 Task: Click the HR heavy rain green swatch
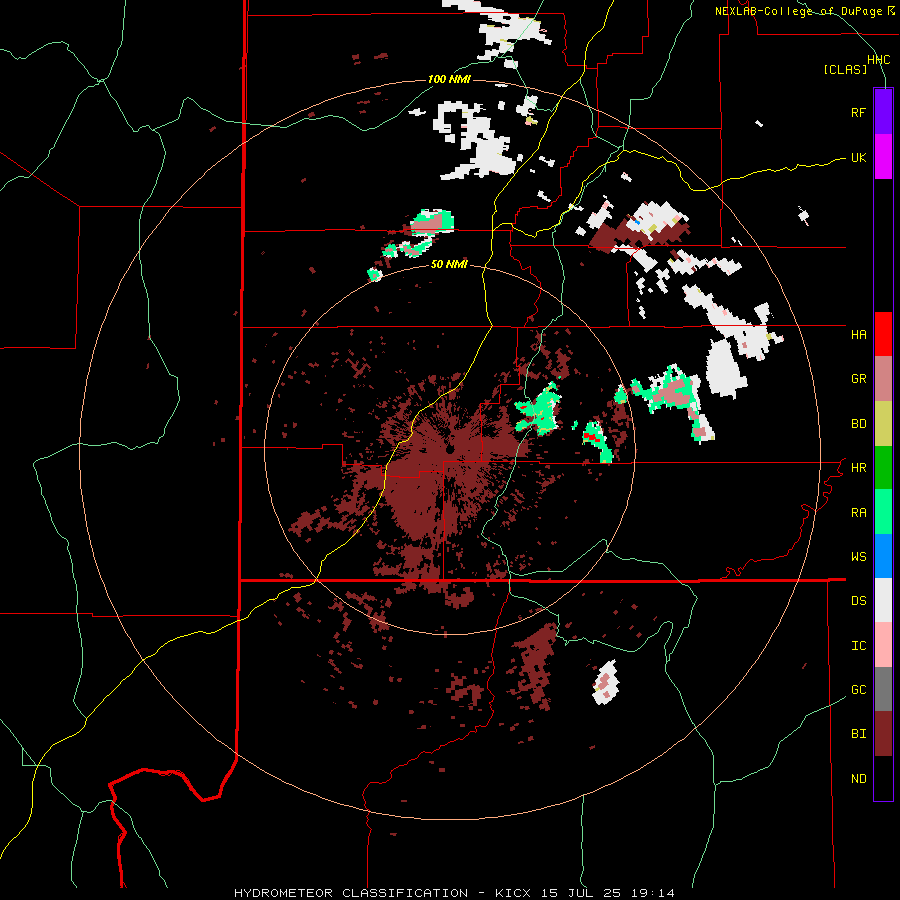(x=883, y=467)
